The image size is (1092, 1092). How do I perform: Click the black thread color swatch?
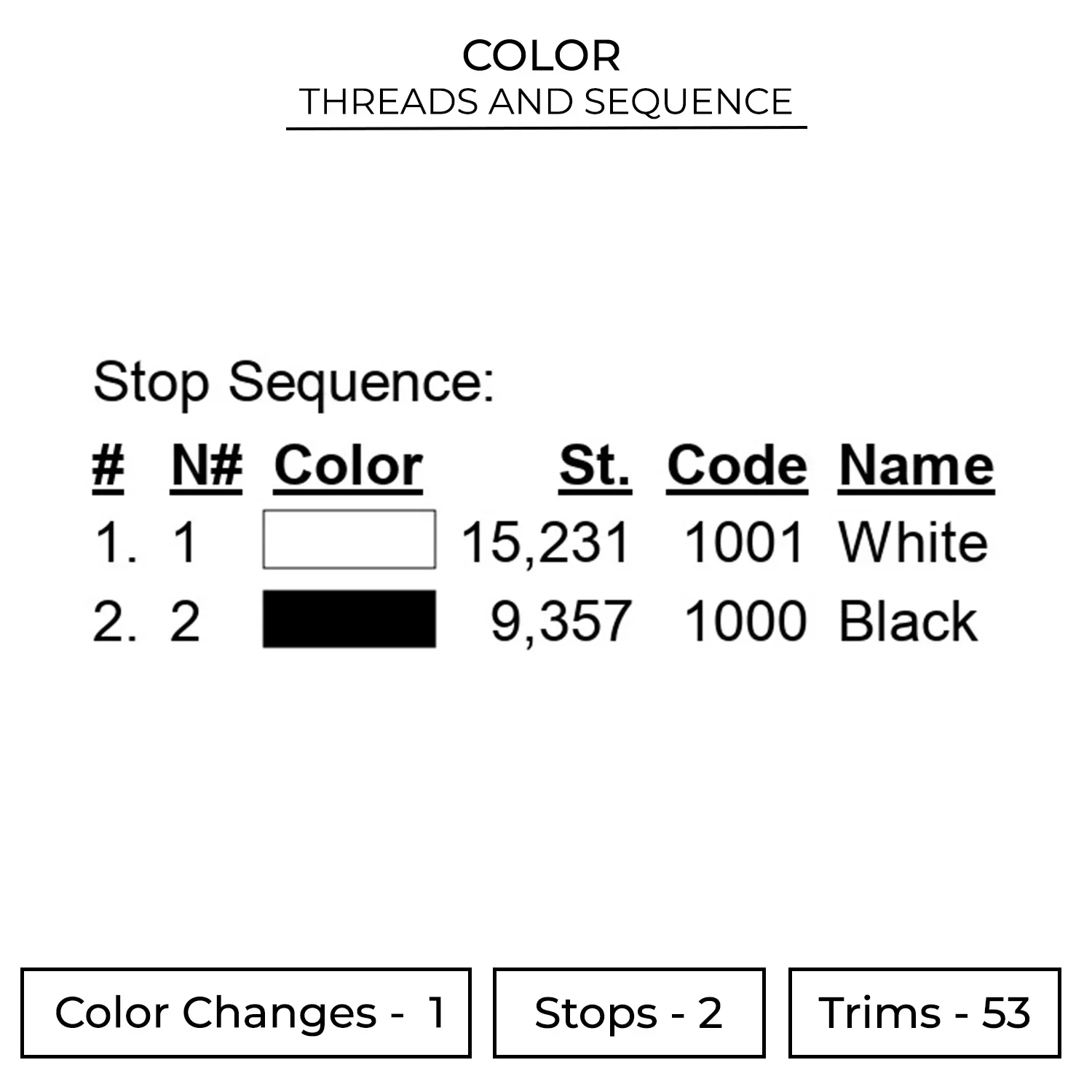(x=349, y=619)
